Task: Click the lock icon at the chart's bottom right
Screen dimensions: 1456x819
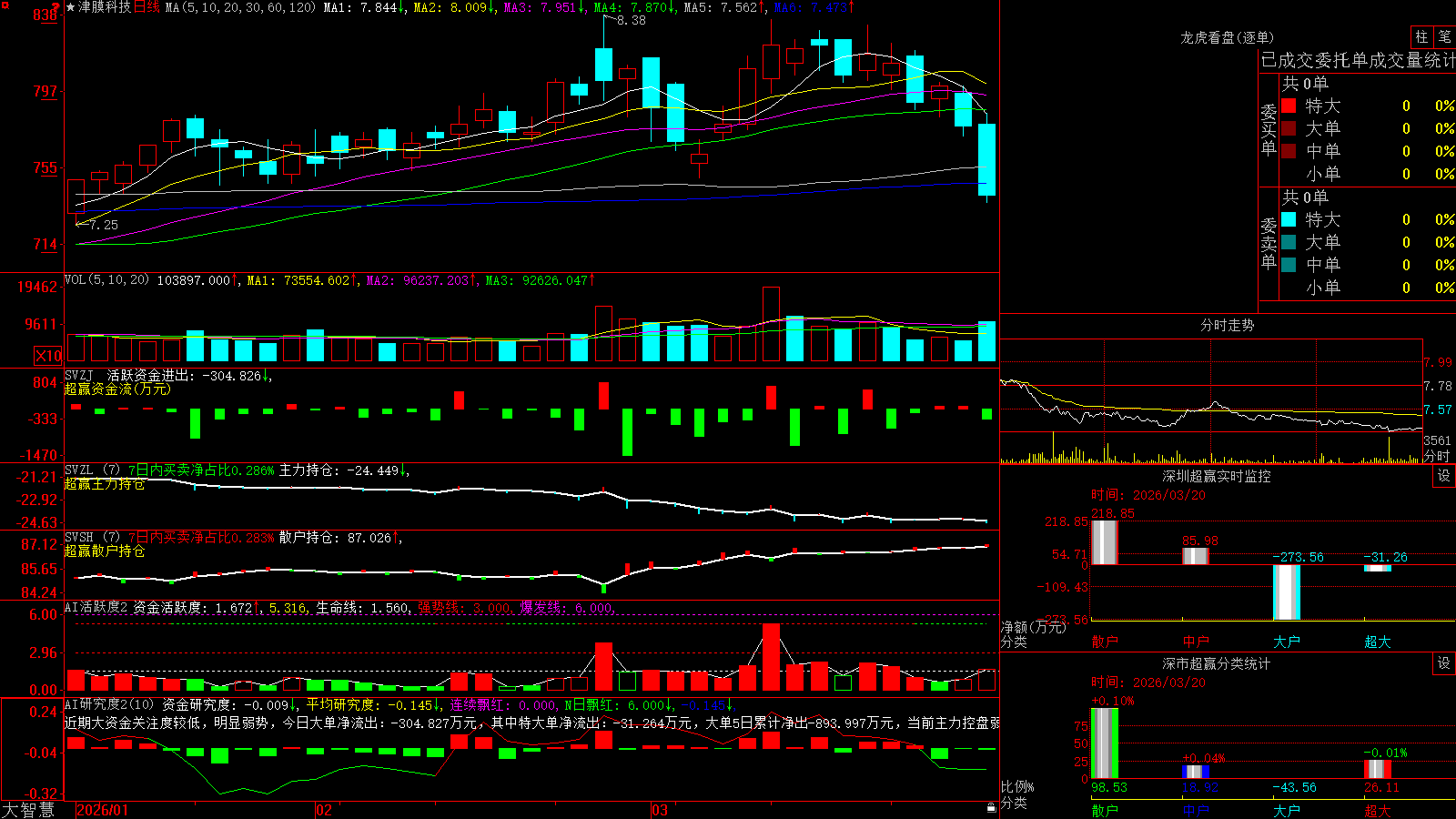Action: [x=992, y=808]
